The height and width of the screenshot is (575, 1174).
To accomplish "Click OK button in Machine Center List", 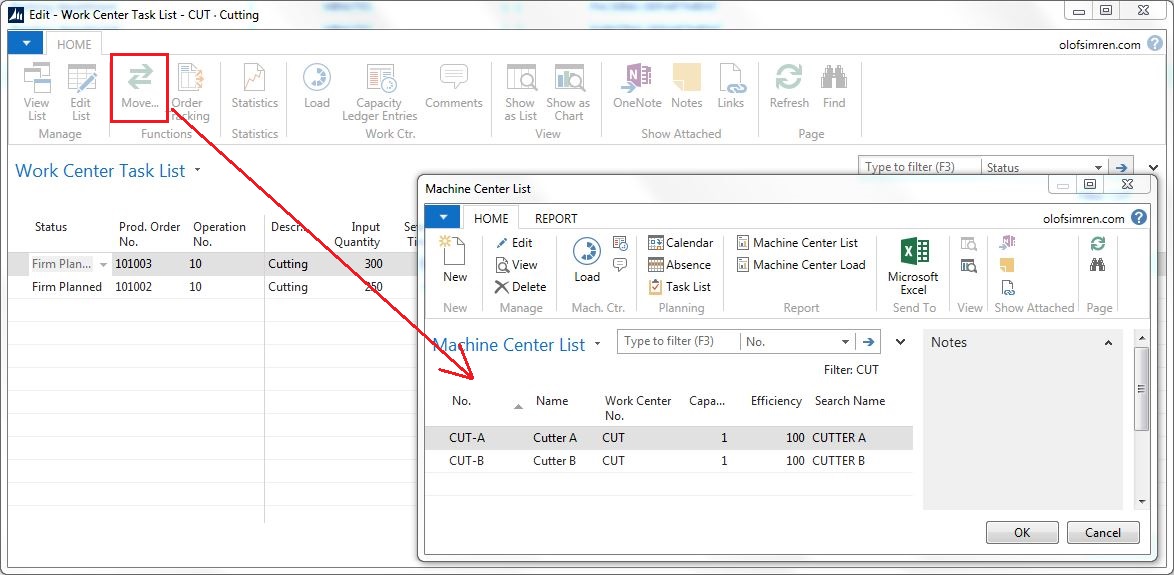I will [x=1022, y=532].
